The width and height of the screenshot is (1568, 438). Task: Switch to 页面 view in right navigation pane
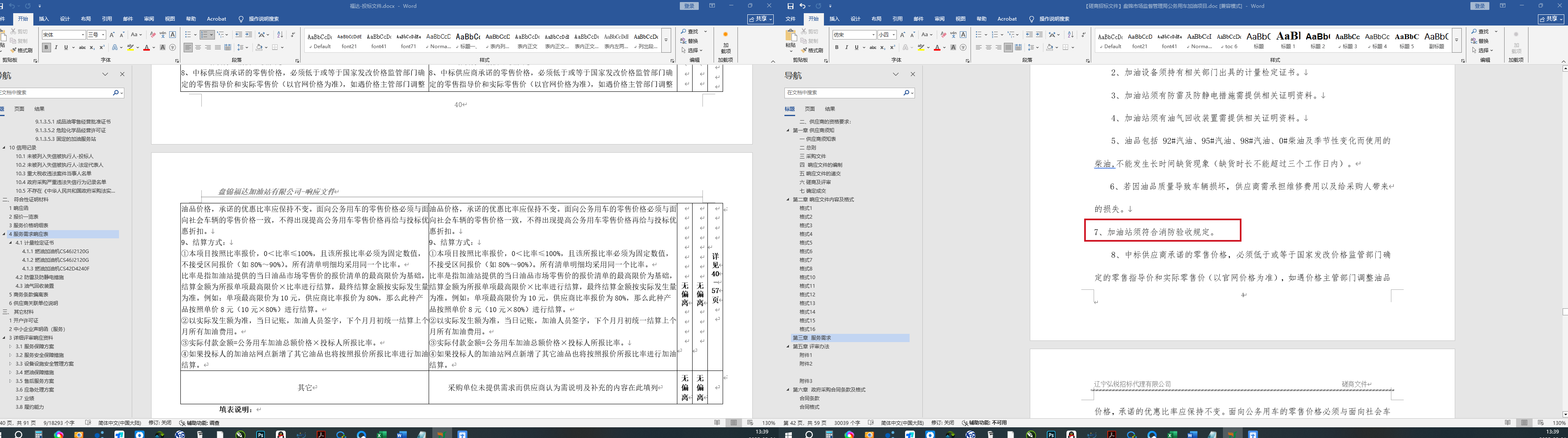pos(810,109)
